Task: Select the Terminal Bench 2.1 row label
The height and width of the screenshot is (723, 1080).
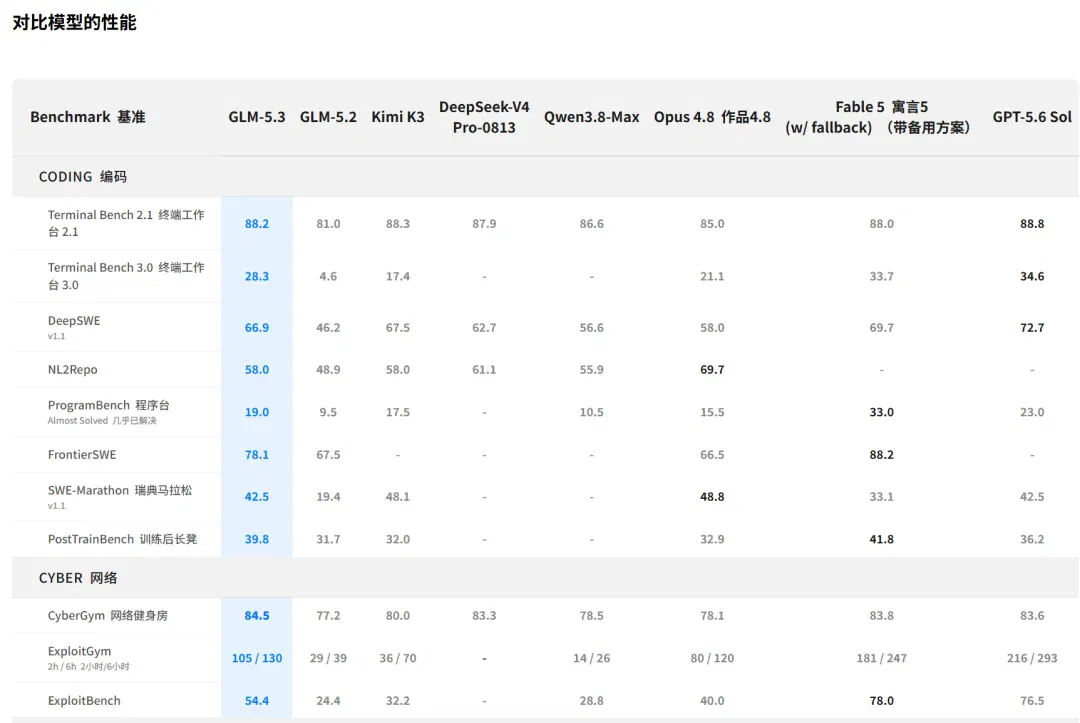Action: pos(126,223)
